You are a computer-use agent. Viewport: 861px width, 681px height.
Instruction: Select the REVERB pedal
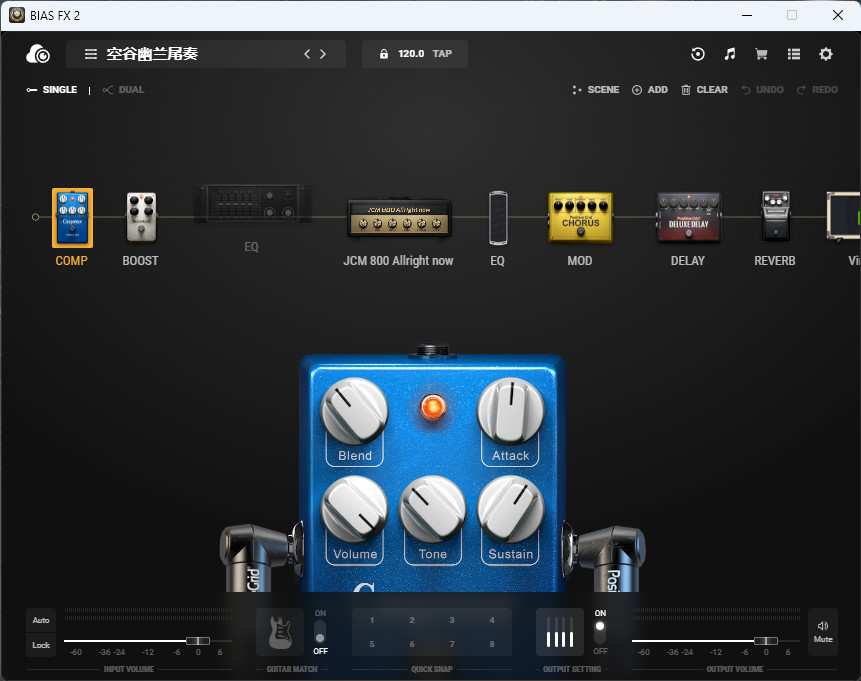point(775,216)
